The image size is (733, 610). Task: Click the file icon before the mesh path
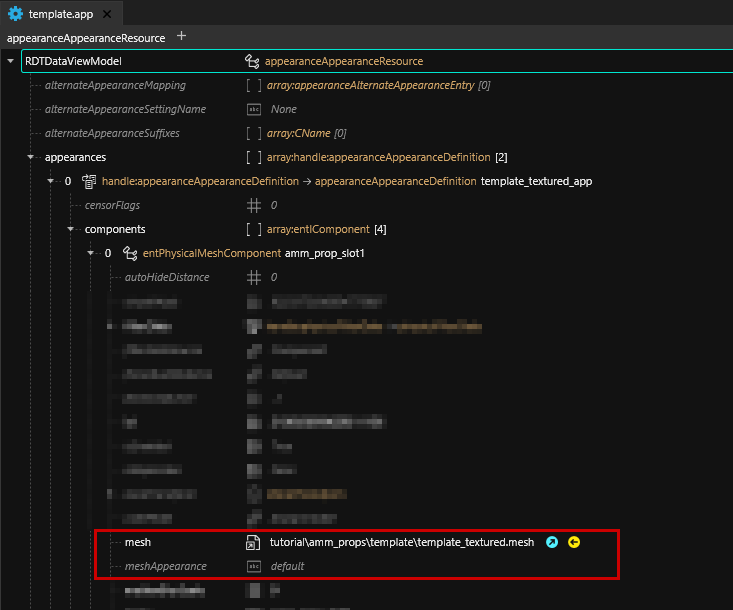click(254, 542)
